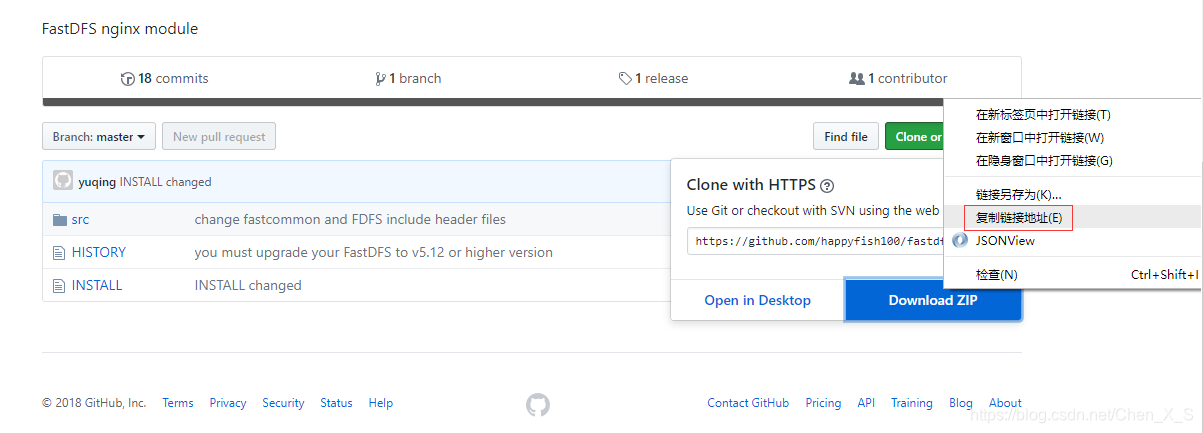Open in Desktop link
The image size is (1203, 433).
pyautogui.click(x=758, y=300)
